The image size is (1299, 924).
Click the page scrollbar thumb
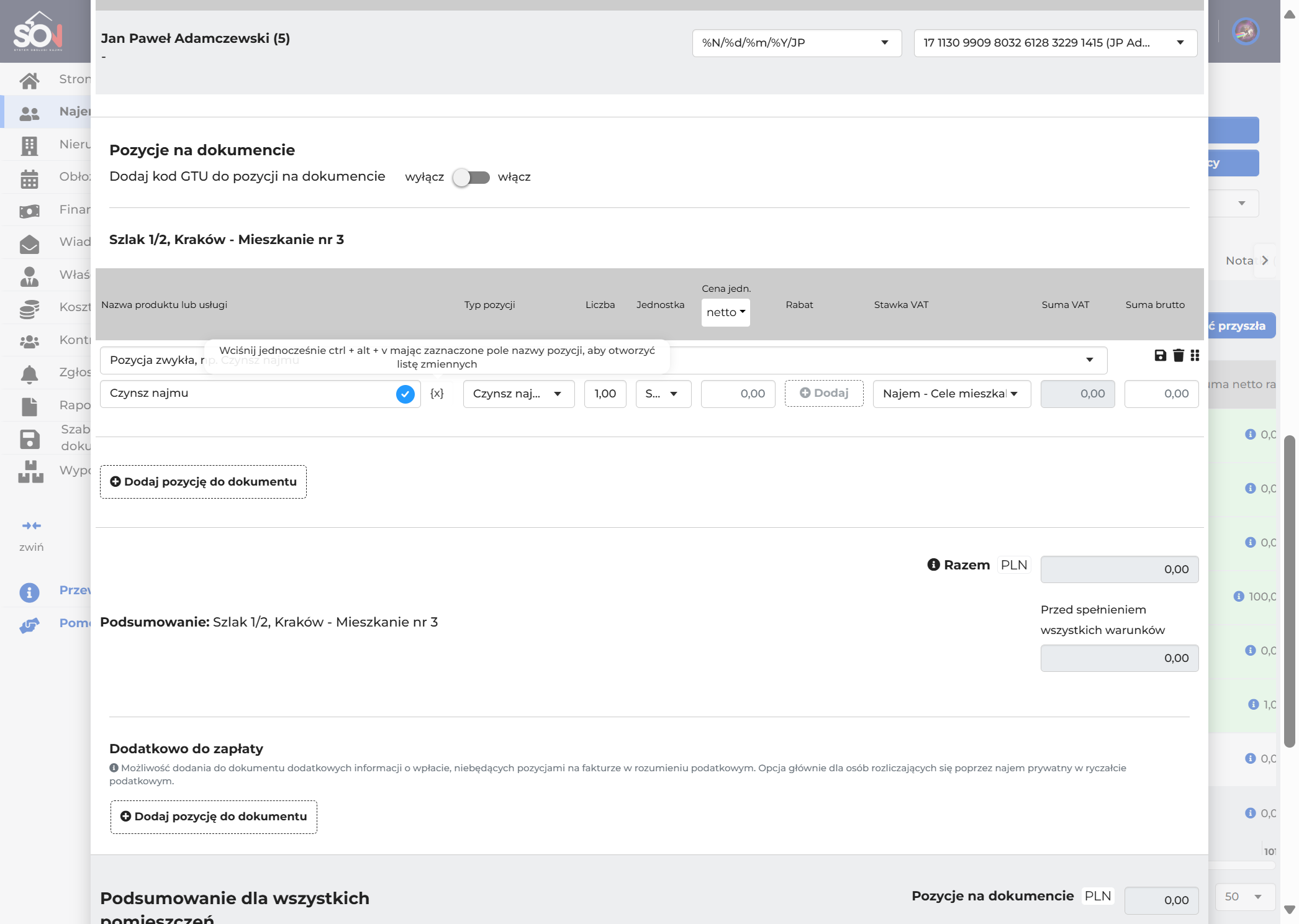1290,591
